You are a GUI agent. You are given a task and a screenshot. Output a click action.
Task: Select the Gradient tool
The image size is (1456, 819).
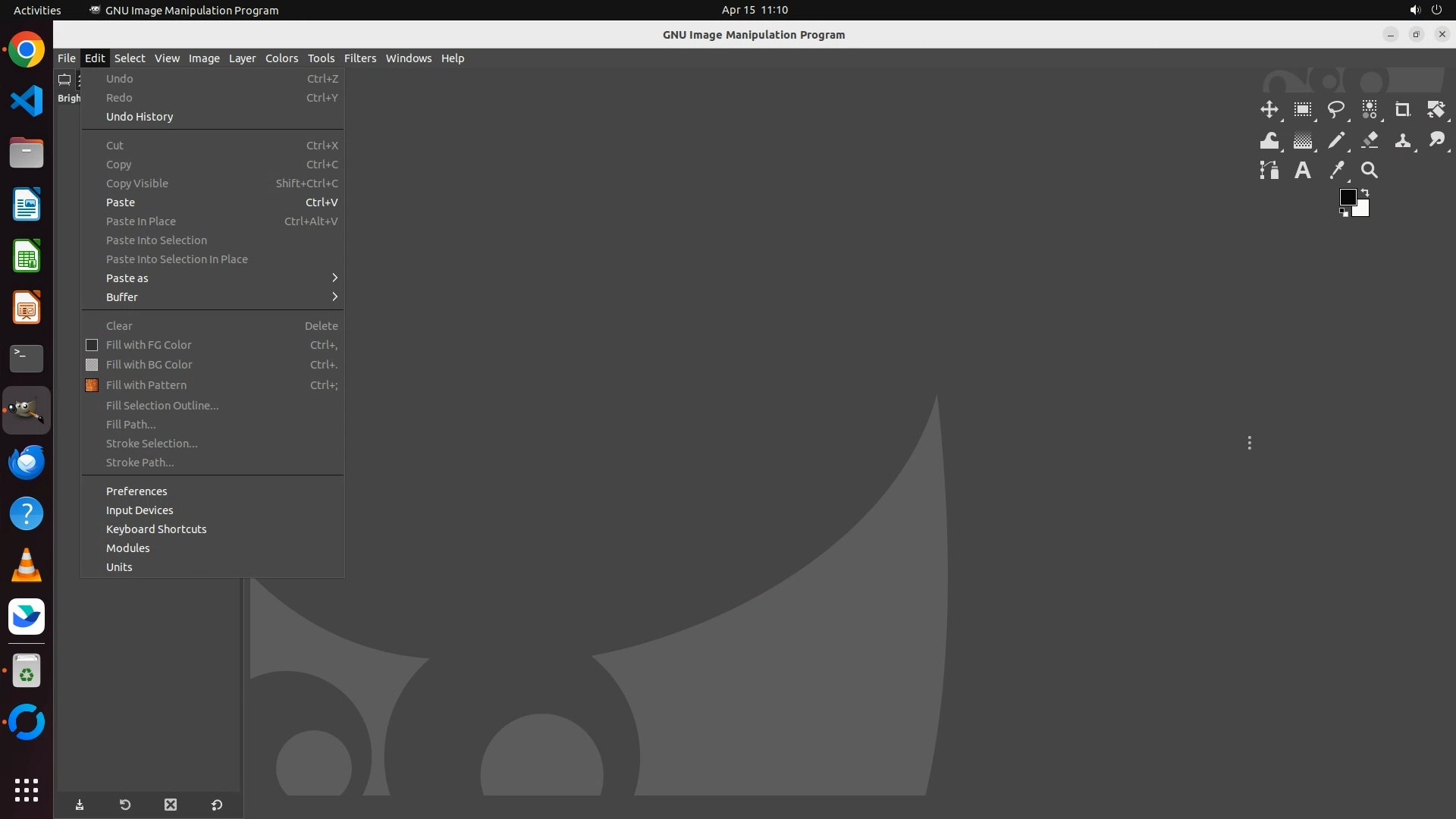pos(1302,141)
